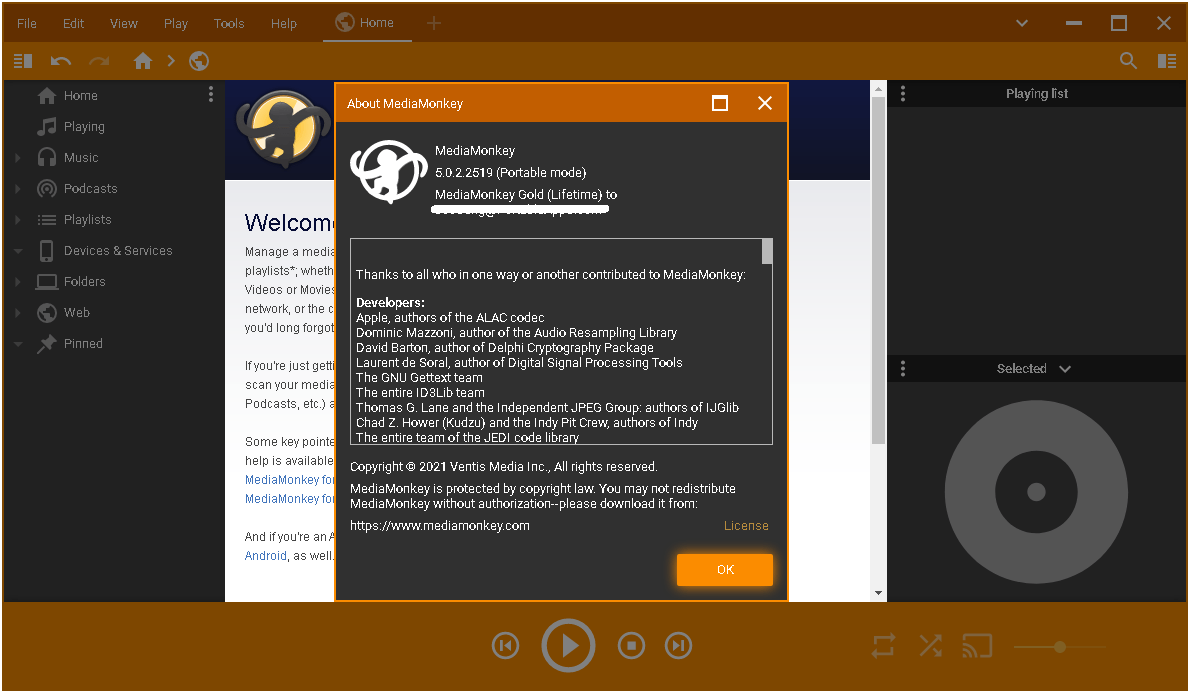Click the large Play button

pyautogui.click(x=568, y=646)
